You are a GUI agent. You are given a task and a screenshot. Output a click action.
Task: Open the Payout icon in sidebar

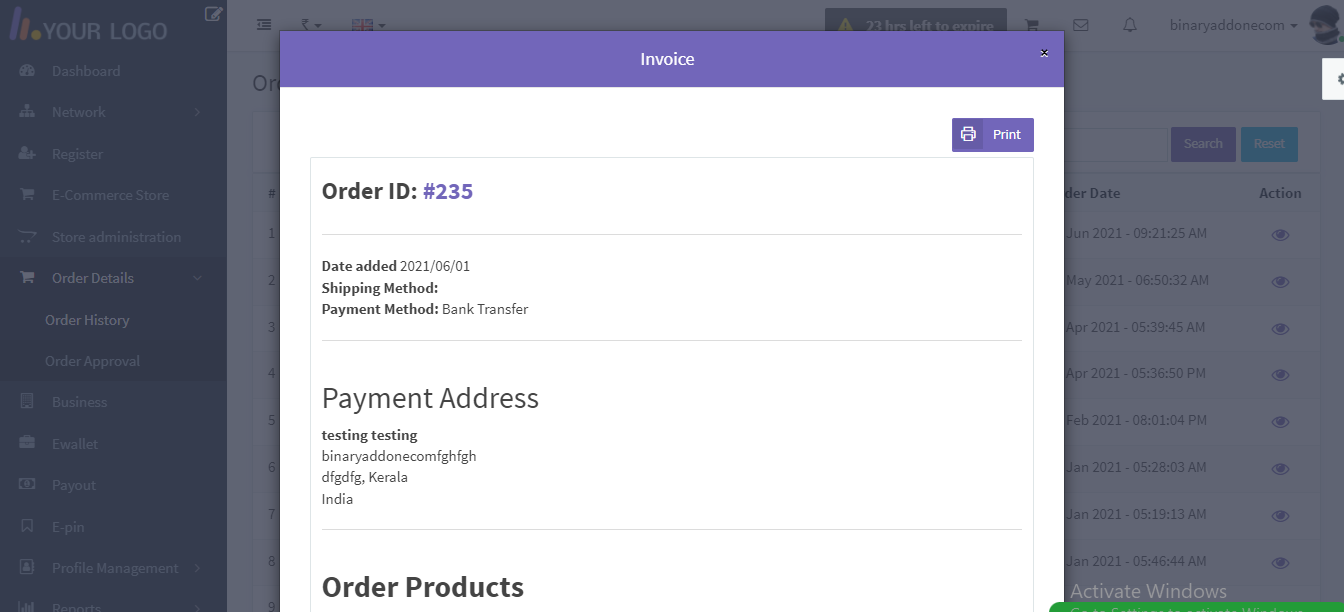pyautogui.click(x=27, y=485)
